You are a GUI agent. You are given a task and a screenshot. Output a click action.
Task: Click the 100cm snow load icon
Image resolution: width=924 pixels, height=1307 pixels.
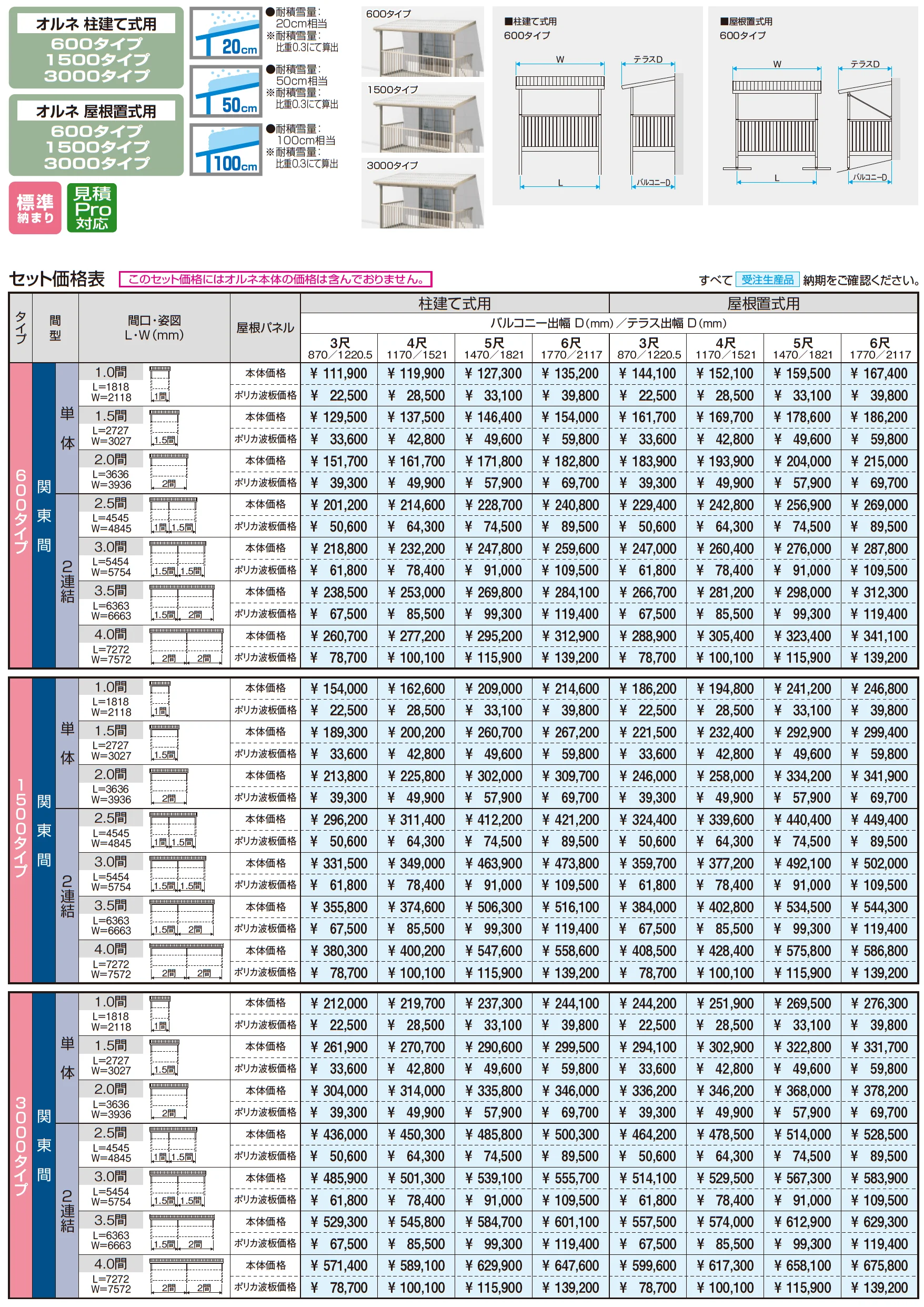pyautogui.click(x=226, y=149)
